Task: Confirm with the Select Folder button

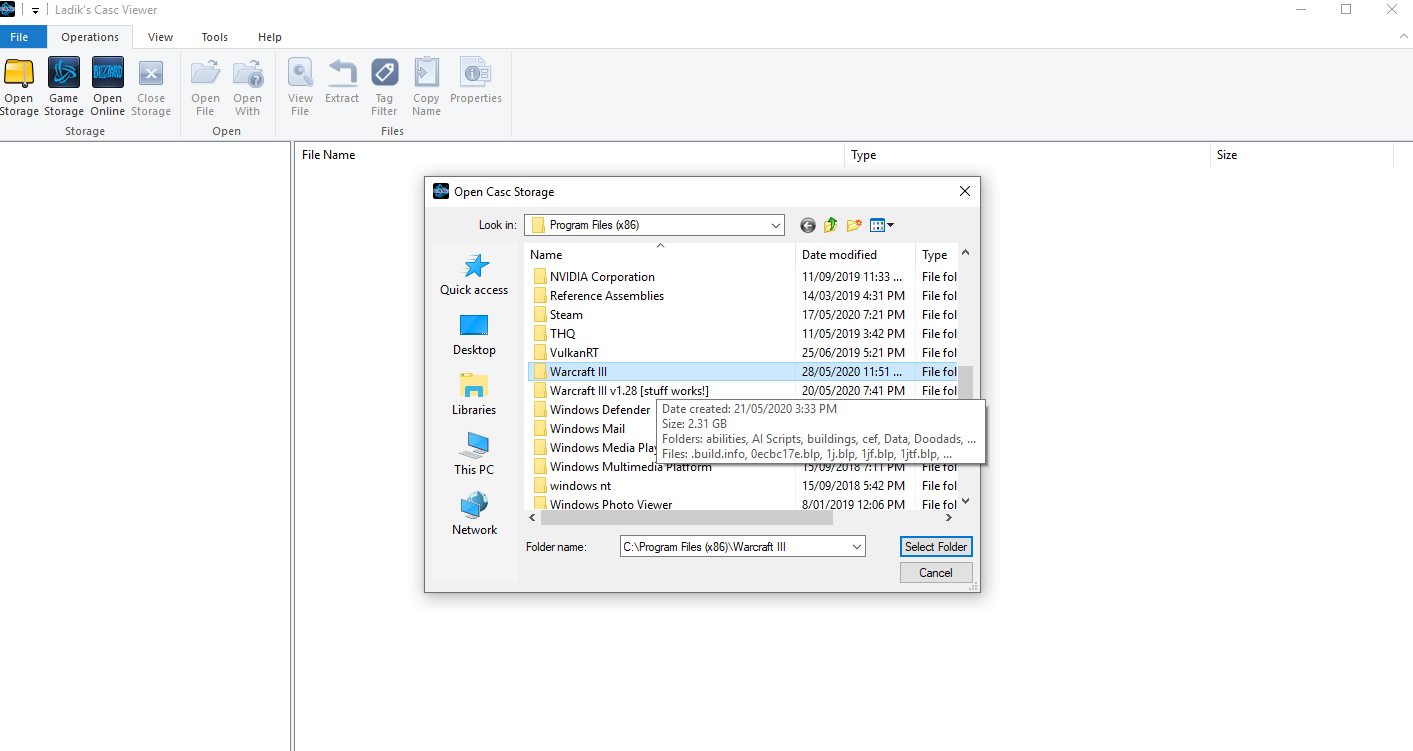Action: point(936,547)
